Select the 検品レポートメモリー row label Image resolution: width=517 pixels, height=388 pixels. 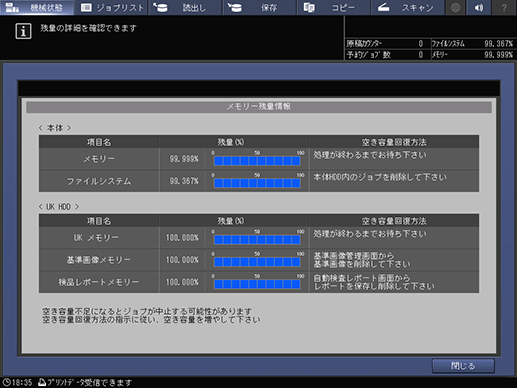point(99,282)
